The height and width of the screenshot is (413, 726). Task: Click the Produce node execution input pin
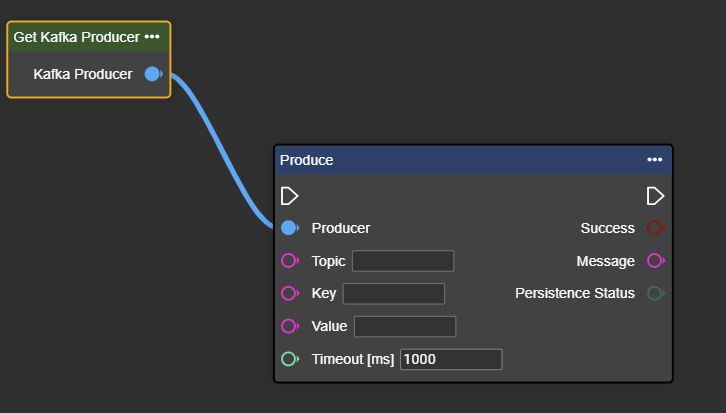tap(289, 195)
